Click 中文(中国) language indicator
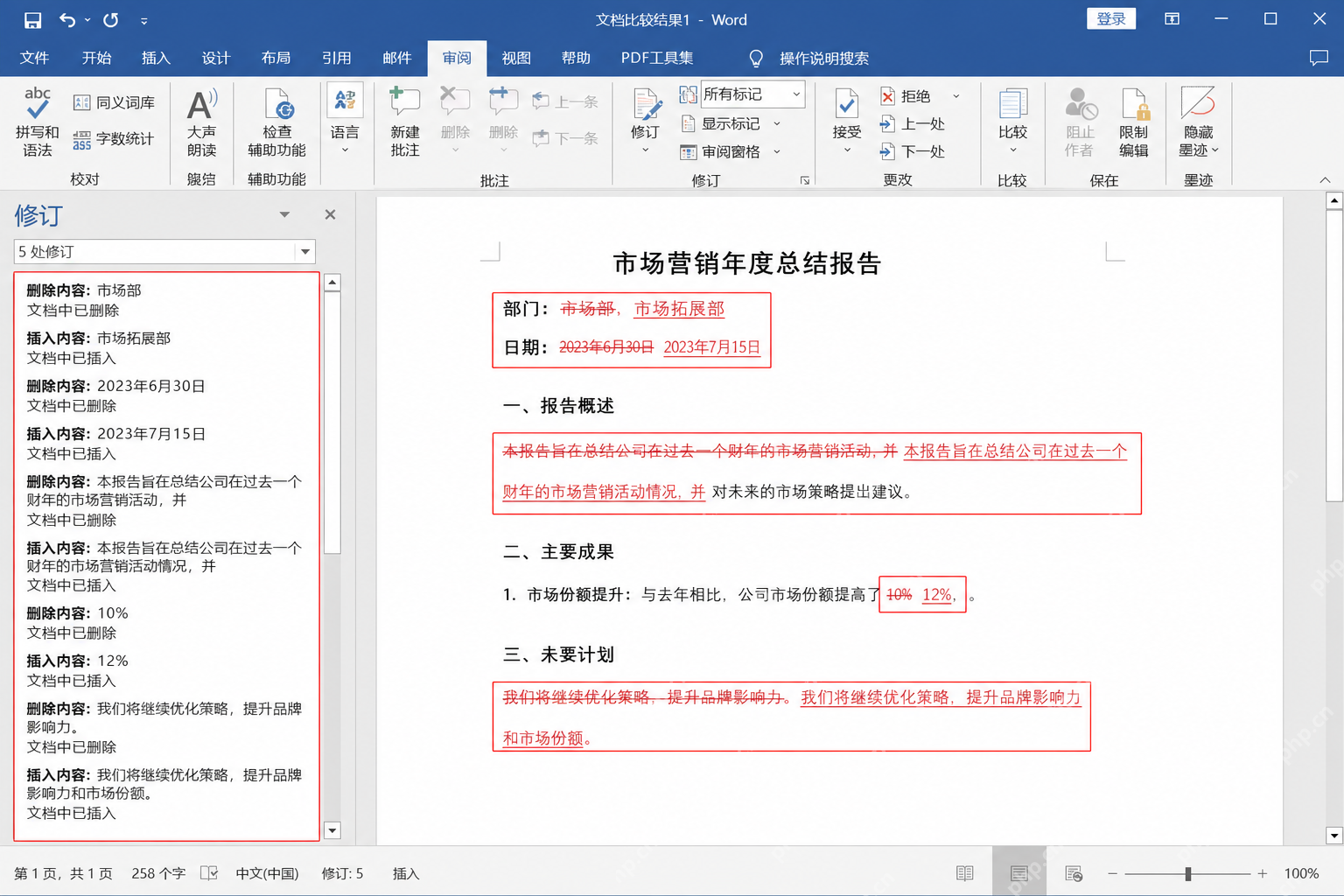This screenshot has width=1344, height=896. click(267, 873)
